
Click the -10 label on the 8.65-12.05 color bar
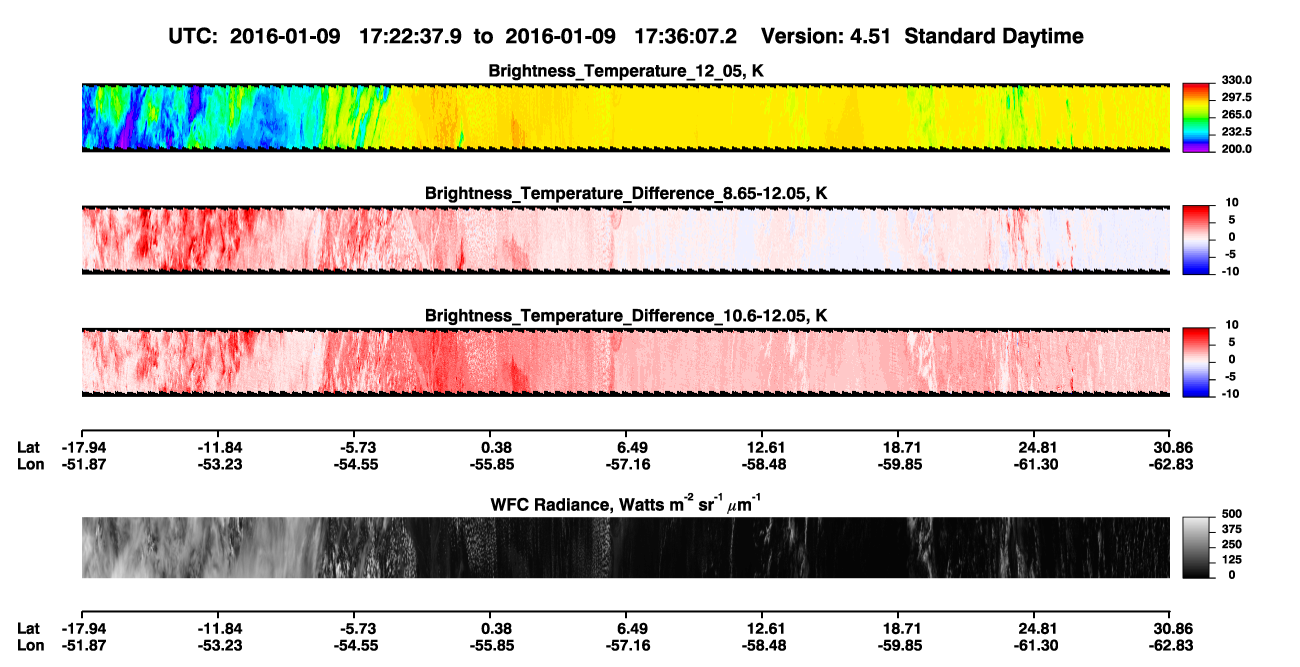pyautogui.click(x=1230, y=271)
